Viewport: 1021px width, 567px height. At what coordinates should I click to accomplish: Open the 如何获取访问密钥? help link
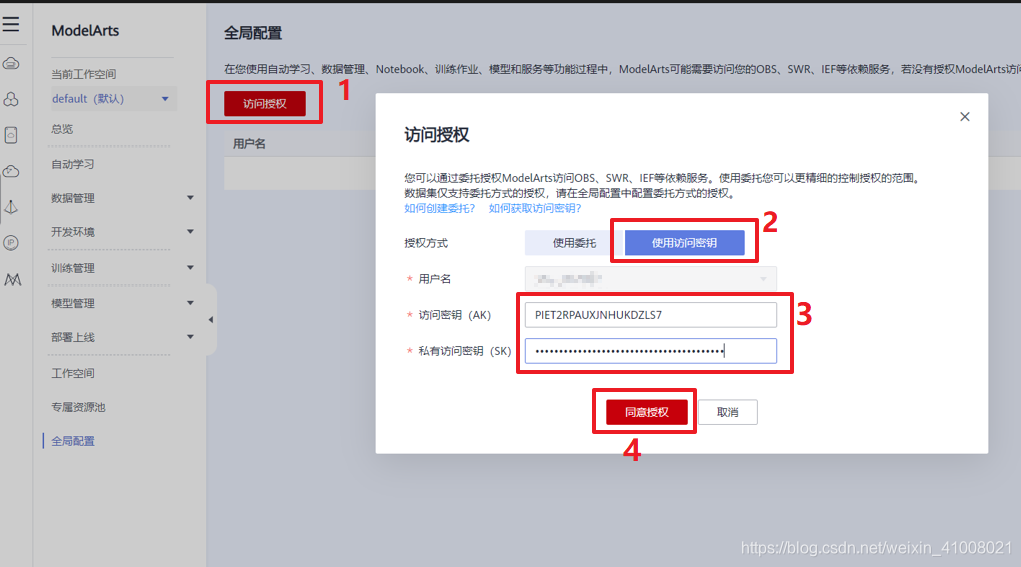point(535,208)
